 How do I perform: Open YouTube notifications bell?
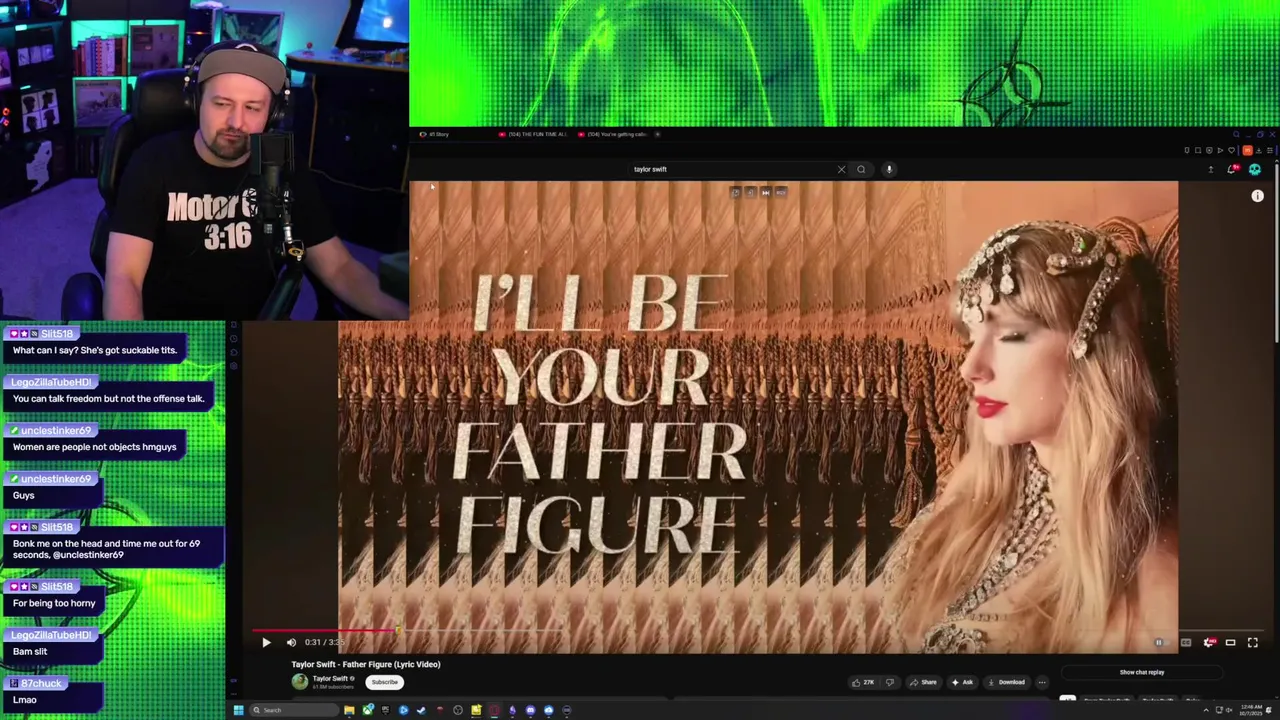pyautogui.click(x=1232, y=169)
